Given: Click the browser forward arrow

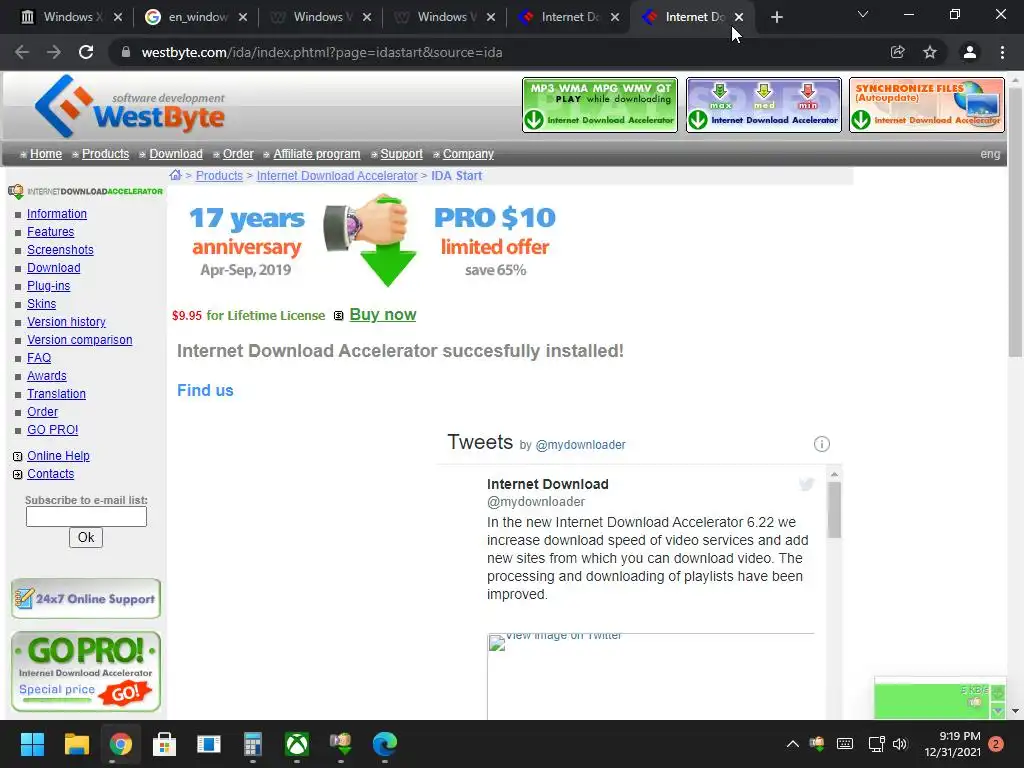Looking at the screenshot, I should click(x=54, y=52).
